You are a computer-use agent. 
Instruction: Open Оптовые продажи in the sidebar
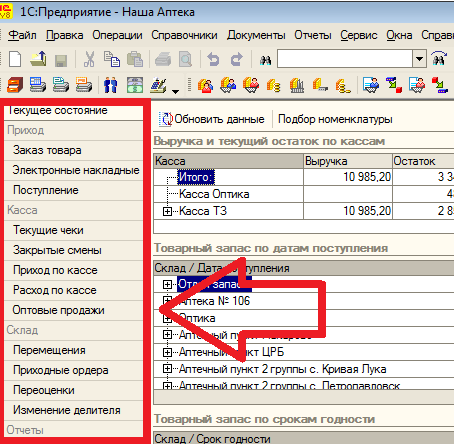pyautogui.click(x=74, y=310)
